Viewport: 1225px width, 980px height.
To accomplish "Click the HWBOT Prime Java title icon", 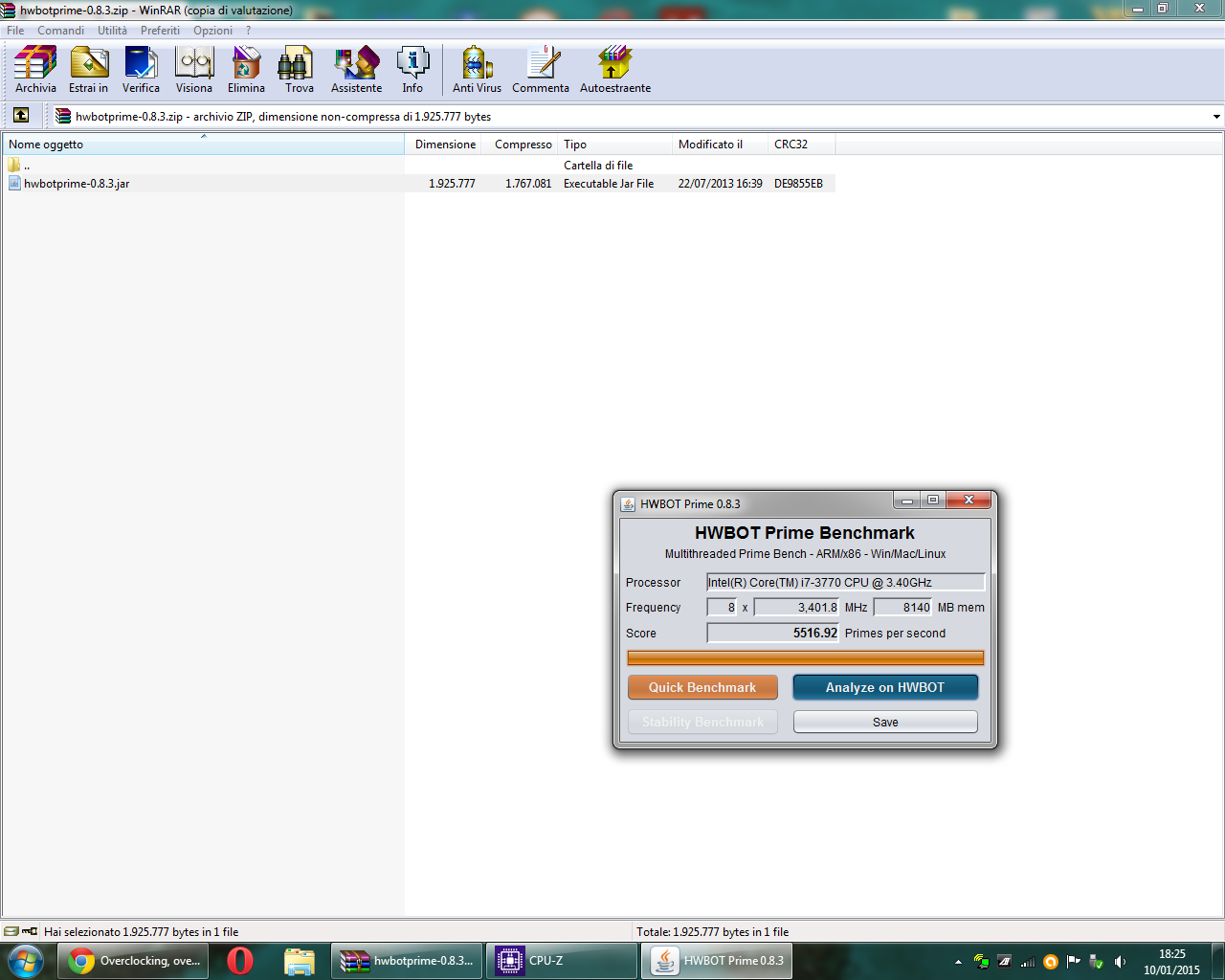I will tap(628, 503).
